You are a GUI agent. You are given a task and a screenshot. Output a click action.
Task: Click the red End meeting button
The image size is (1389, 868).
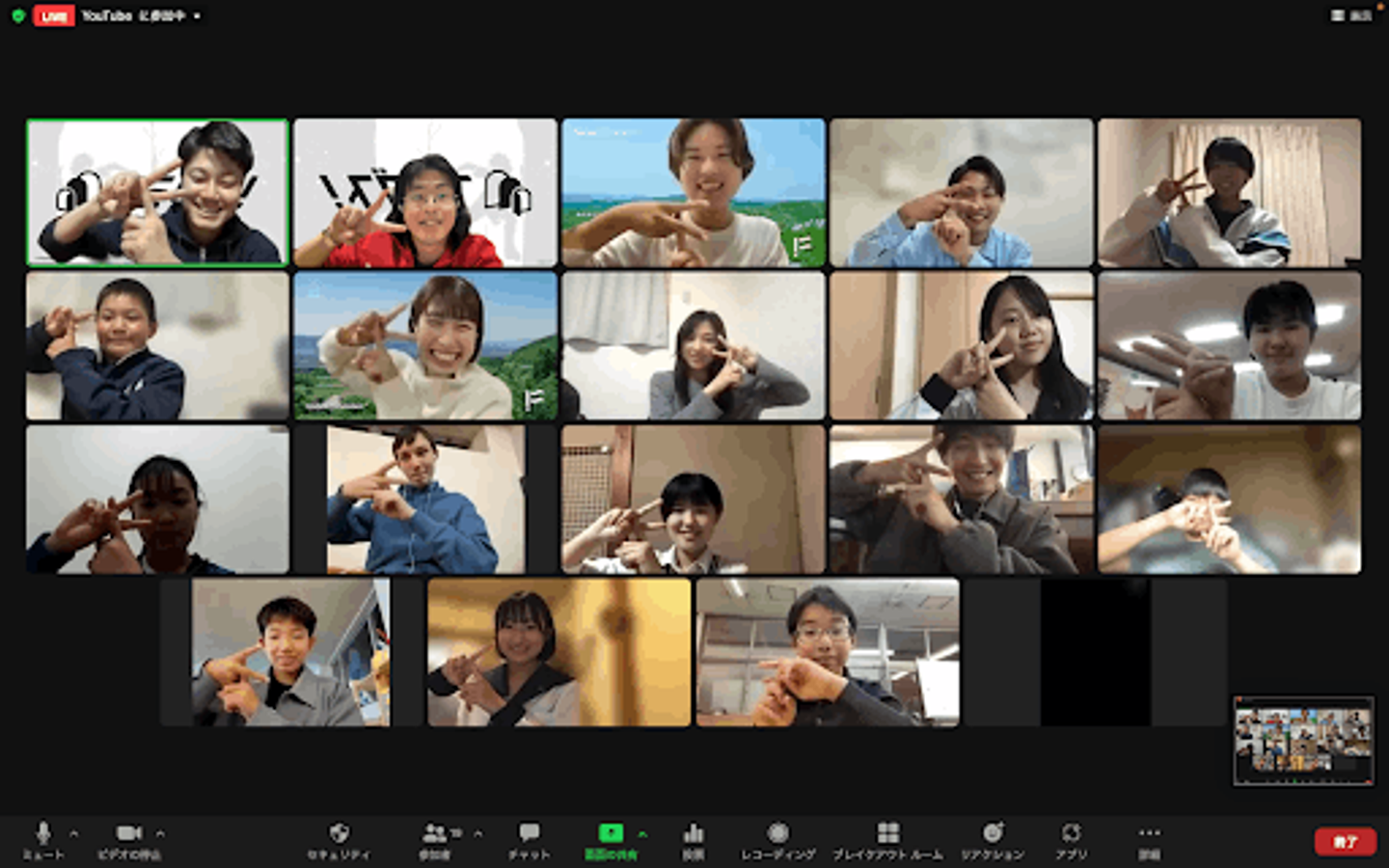[x=1345, y=842]
